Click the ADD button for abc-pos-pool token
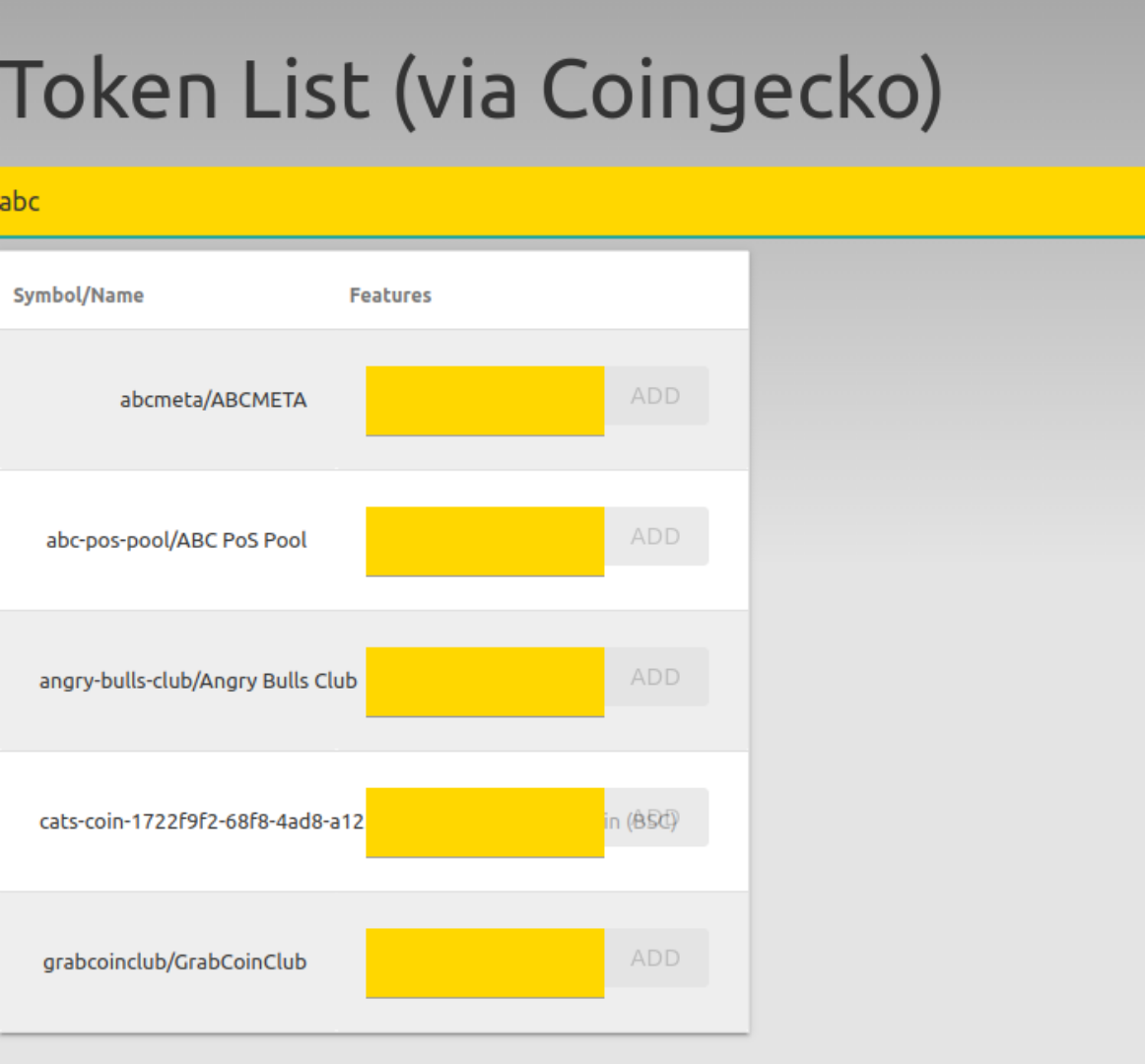The height and width of the screenshot is (1064, 1145). (656, 536)
